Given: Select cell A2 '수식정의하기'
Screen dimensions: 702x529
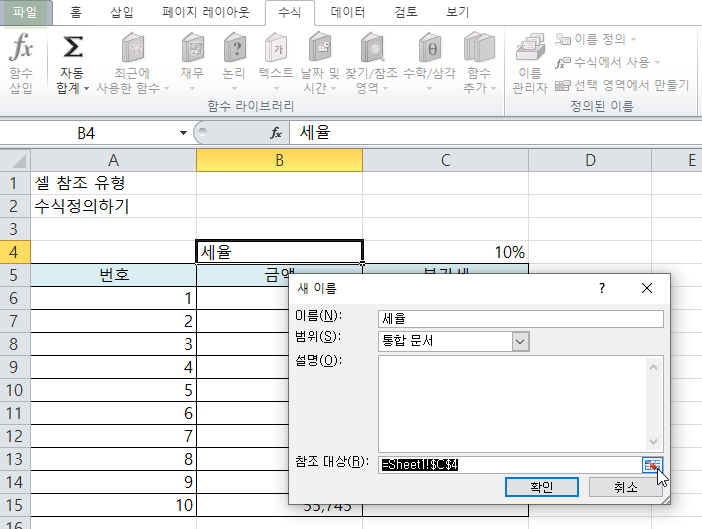Looking at the screenshot, I should click(x=113, y=206).
